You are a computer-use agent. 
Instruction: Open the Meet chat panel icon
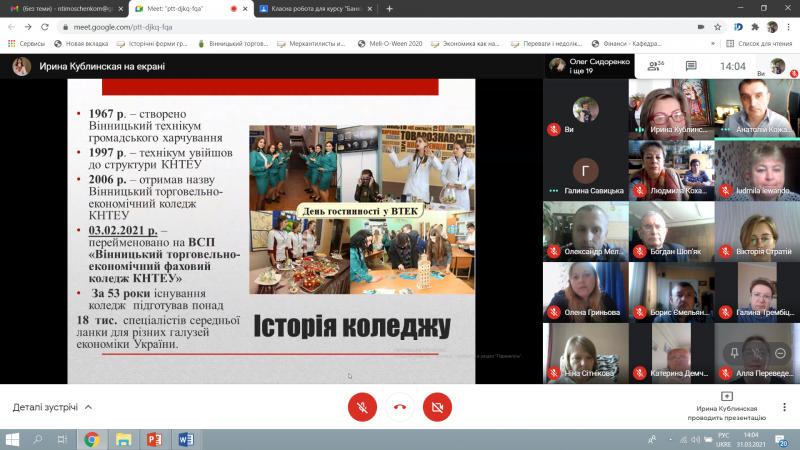tap(691, 66)
